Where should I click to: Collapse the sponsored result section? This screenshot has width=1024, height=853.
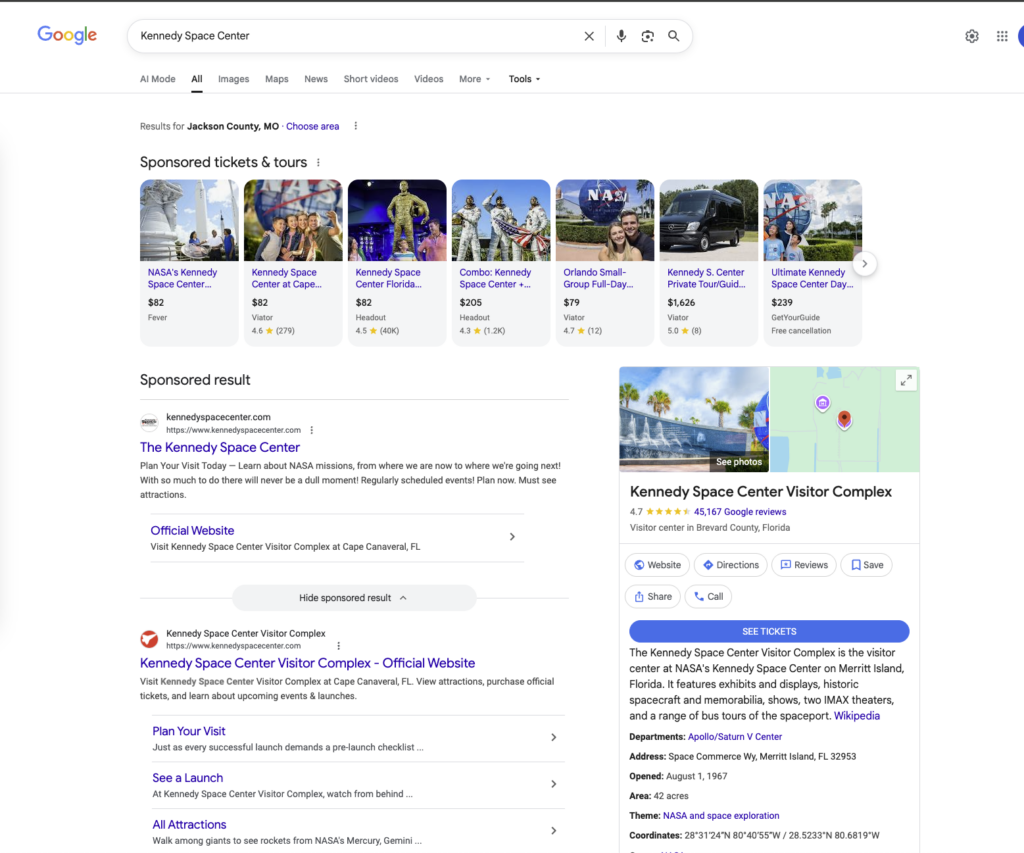[354, 598]
